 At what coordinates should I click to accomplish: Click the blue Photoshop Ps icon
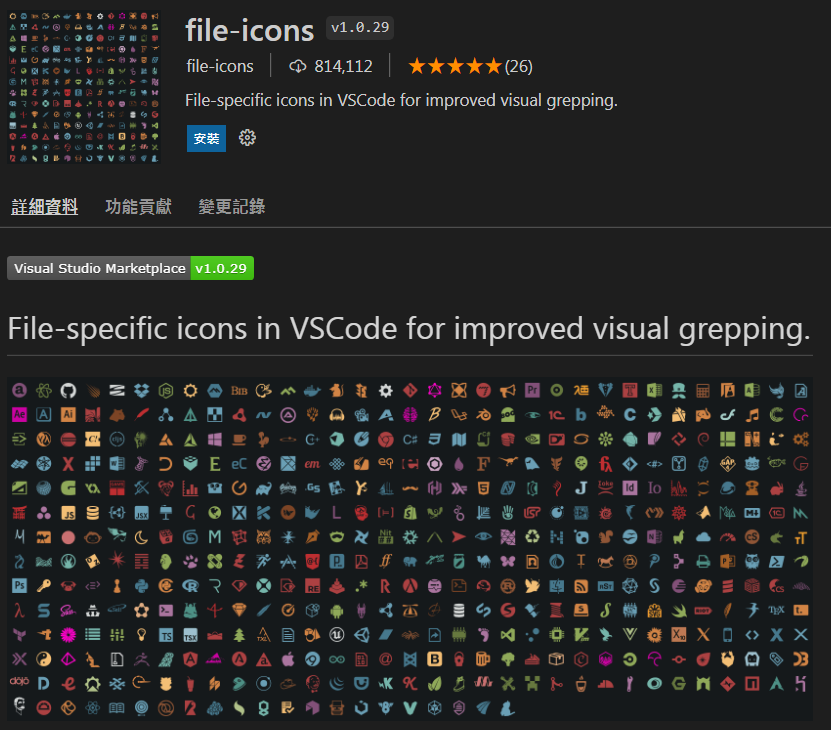point(19,586)
